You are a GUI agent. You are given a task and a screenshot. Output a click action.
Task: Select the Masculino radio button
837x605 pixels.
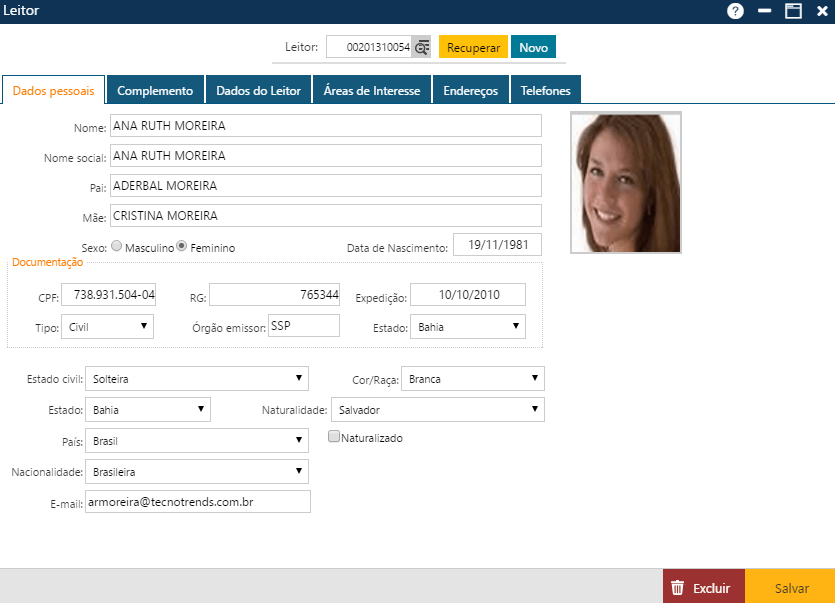pyautogui.click(x=117, y=246)
